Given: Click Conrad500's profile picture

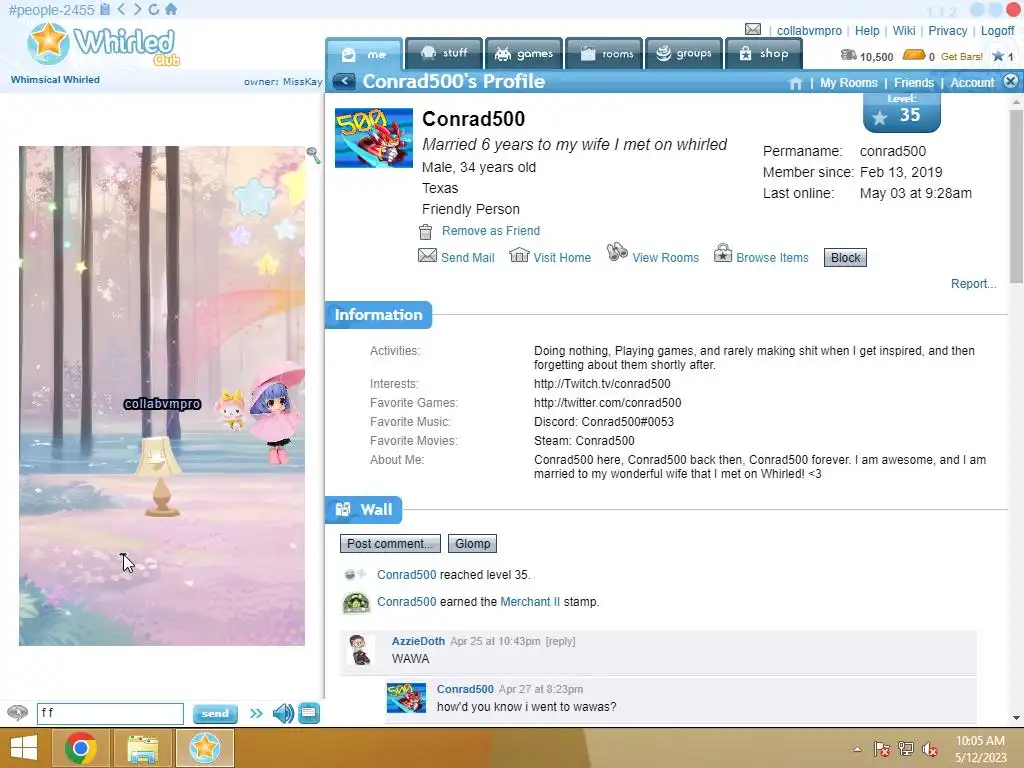Looking at the screenshot, I should tap(374, 138).
